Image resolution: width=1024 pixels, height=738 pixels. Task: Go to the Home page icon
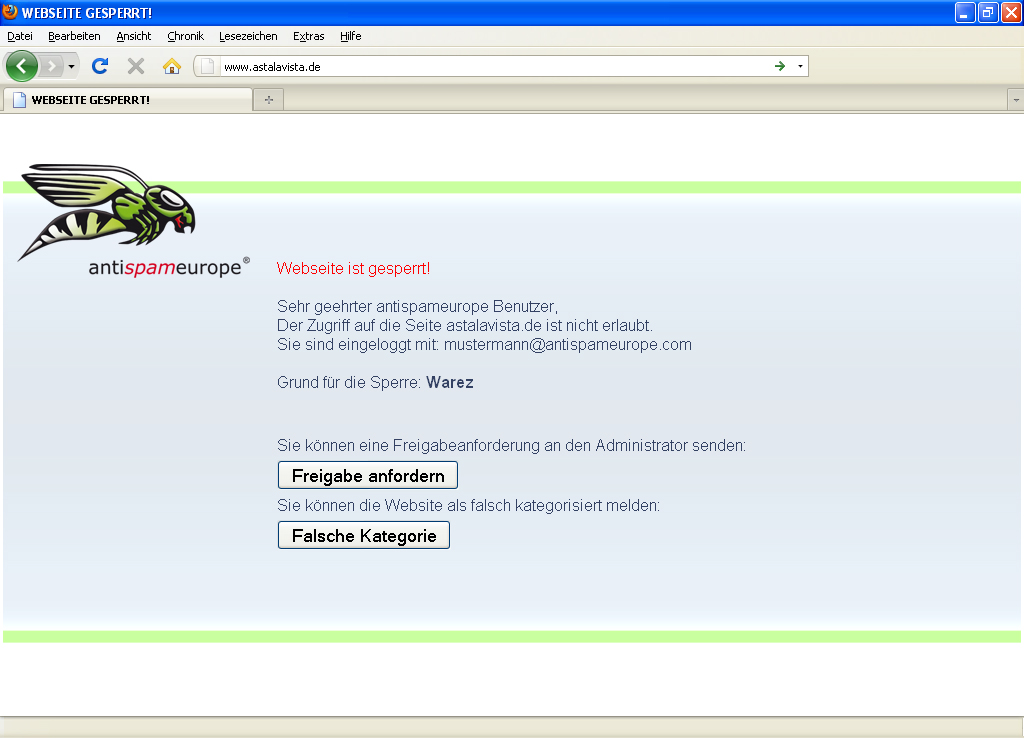point(172,66)
